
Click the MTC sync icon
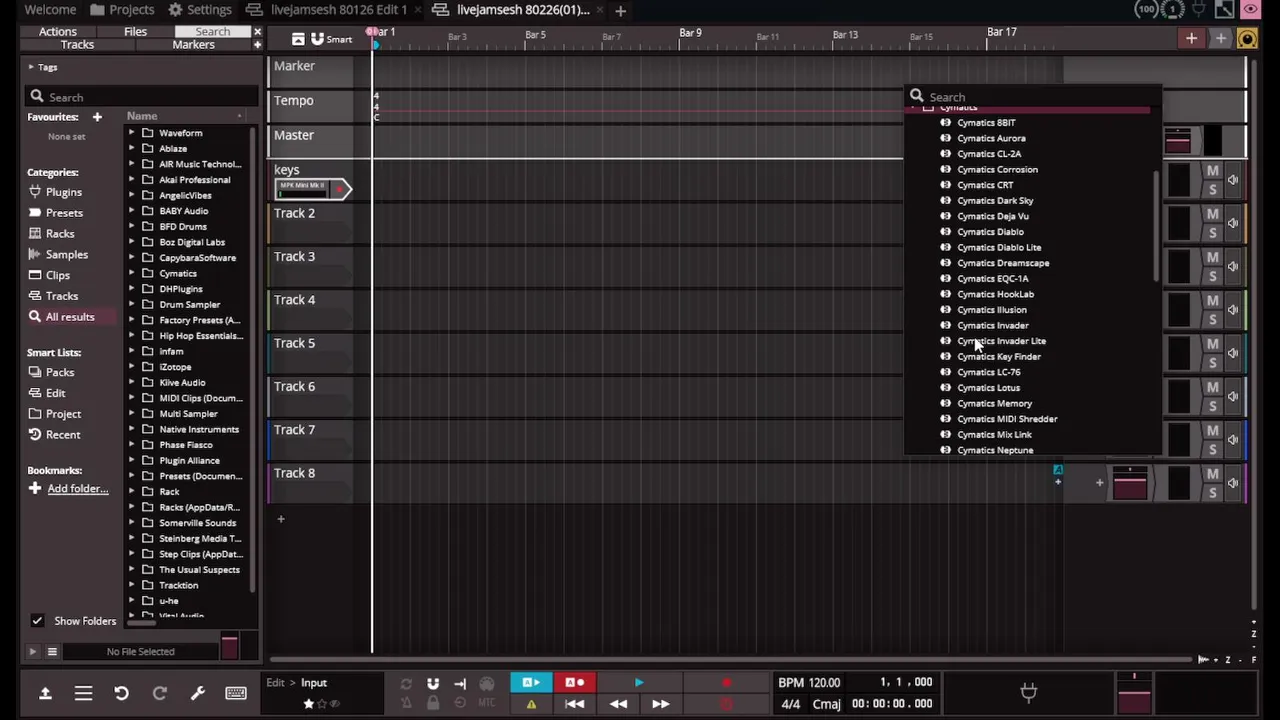[x=487, y=704]
